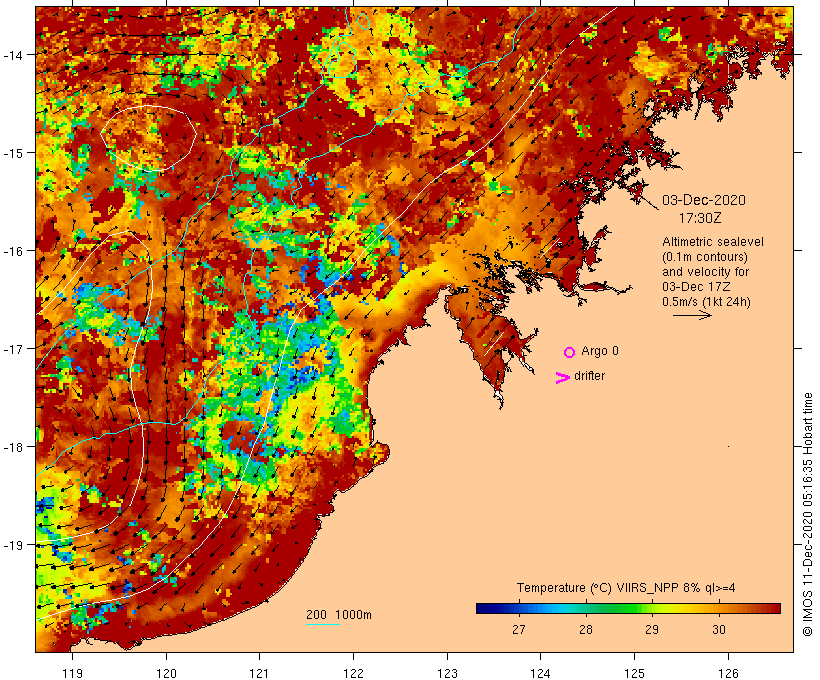Click the longitude label 125
Screen dimensions: 820x680
(635, 673)
